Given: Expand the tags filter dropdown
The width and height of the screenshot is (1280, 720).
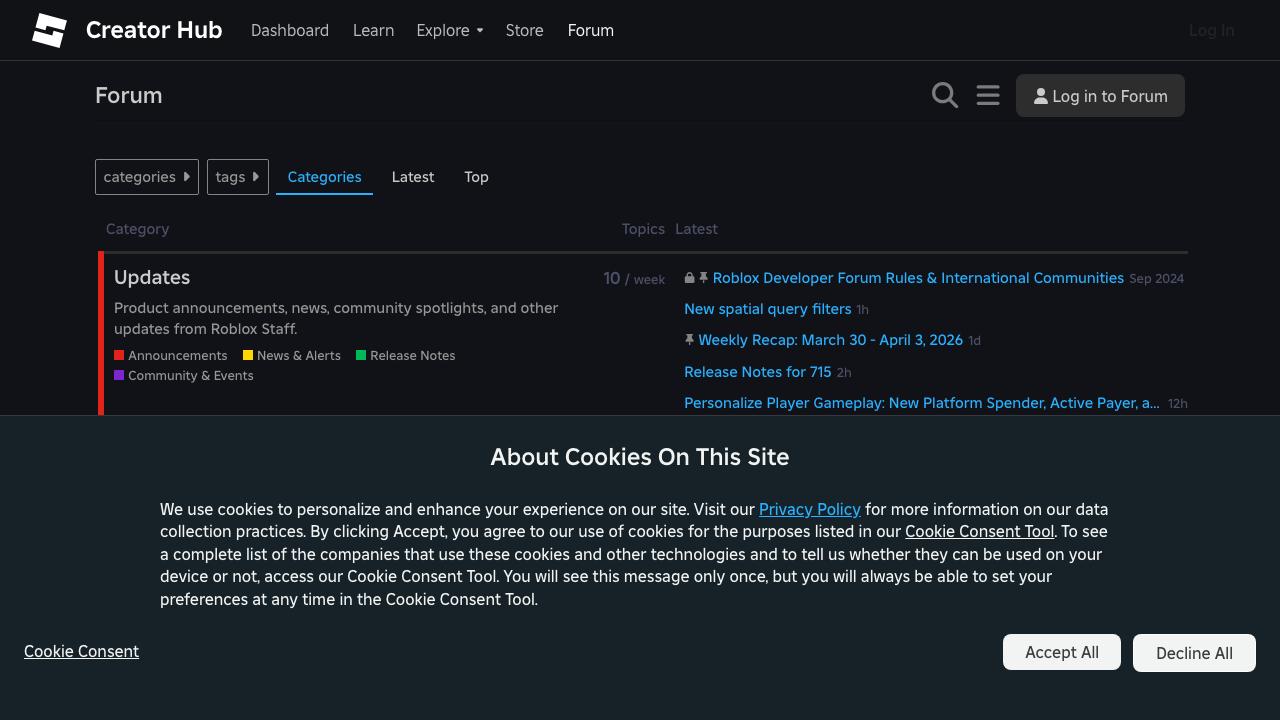Looking at the screenshot, I should point(237,177).
